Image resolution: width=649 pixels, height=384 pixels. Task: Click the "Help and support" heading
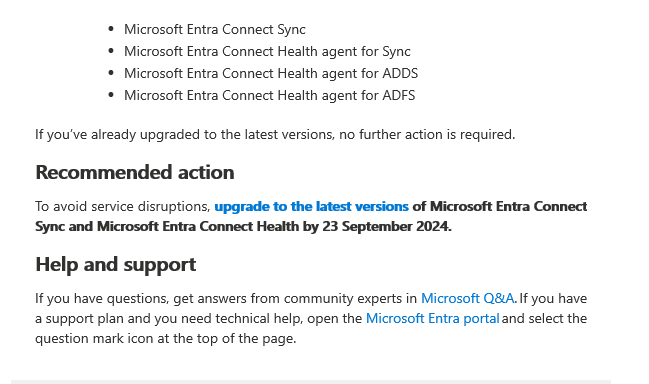pyautogui.click(x=115, y=264)
